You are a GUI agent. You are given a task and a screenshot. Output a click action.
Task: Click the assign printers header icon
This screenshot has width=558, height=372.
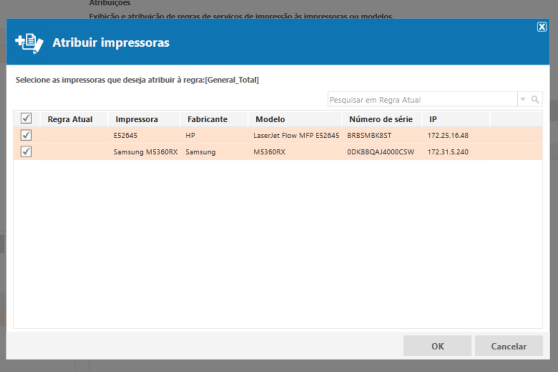click(x=29, y=43)
